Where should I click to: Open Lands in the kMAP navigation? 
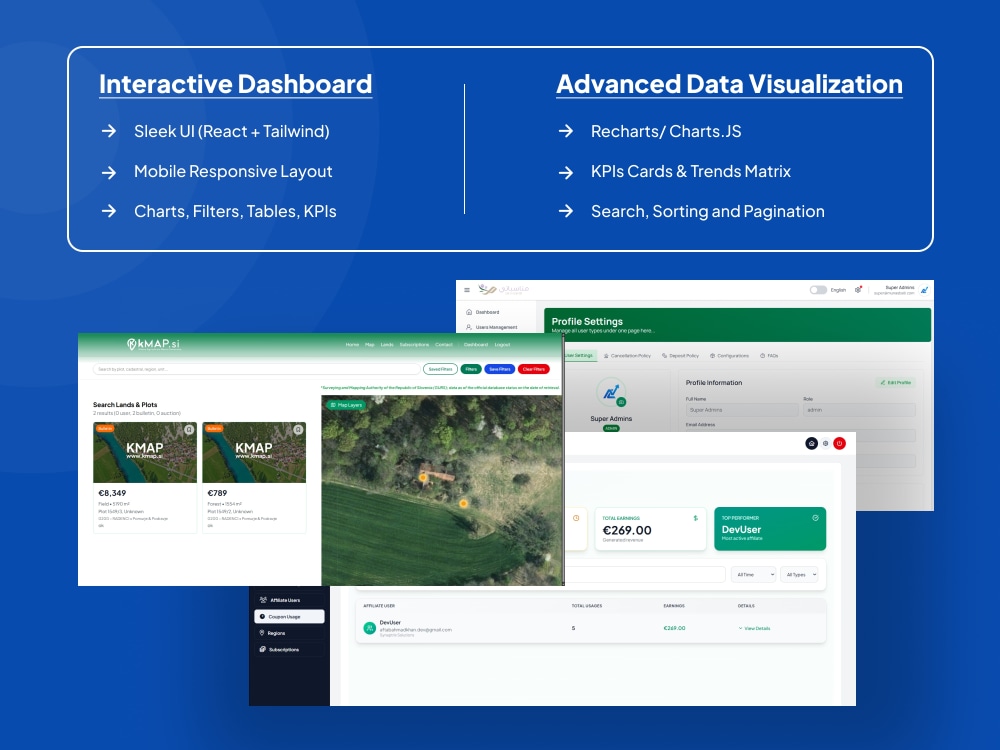[387, 344]
